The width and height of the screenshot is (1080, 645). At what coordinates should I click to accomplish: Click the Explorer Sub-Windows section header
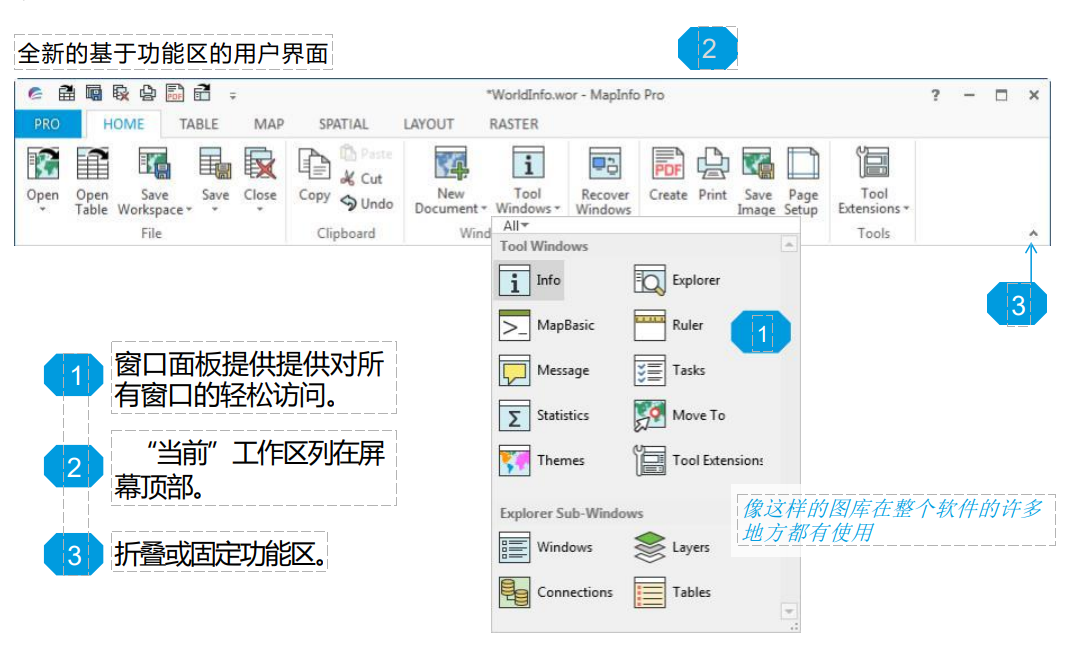click(572, 513)
